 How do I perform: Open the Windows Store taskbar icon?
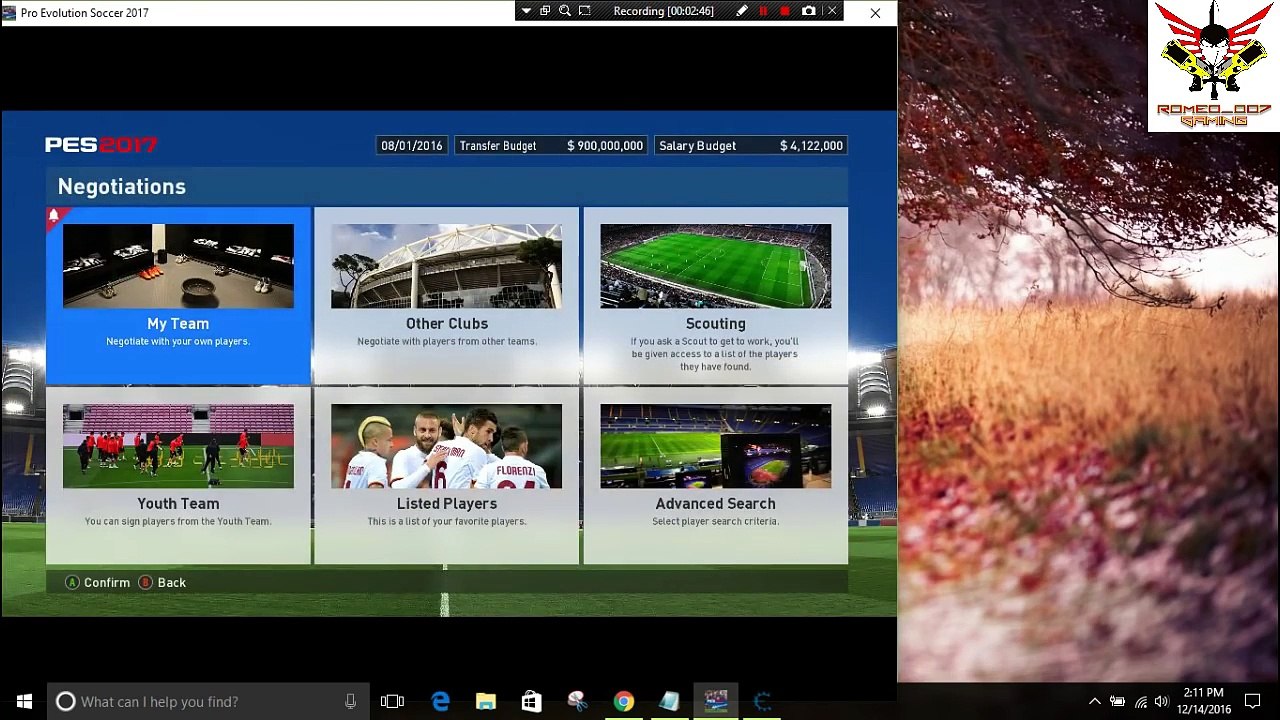coord(532,702)
